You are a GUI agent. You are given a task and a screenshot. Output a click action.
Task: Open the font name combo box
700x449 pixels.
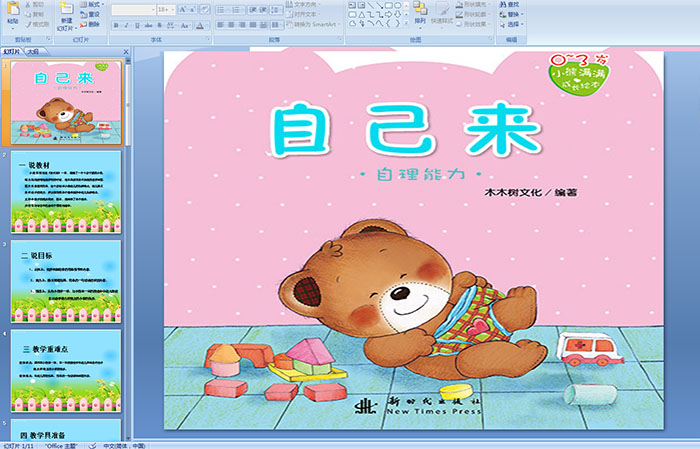click(133, 9)
